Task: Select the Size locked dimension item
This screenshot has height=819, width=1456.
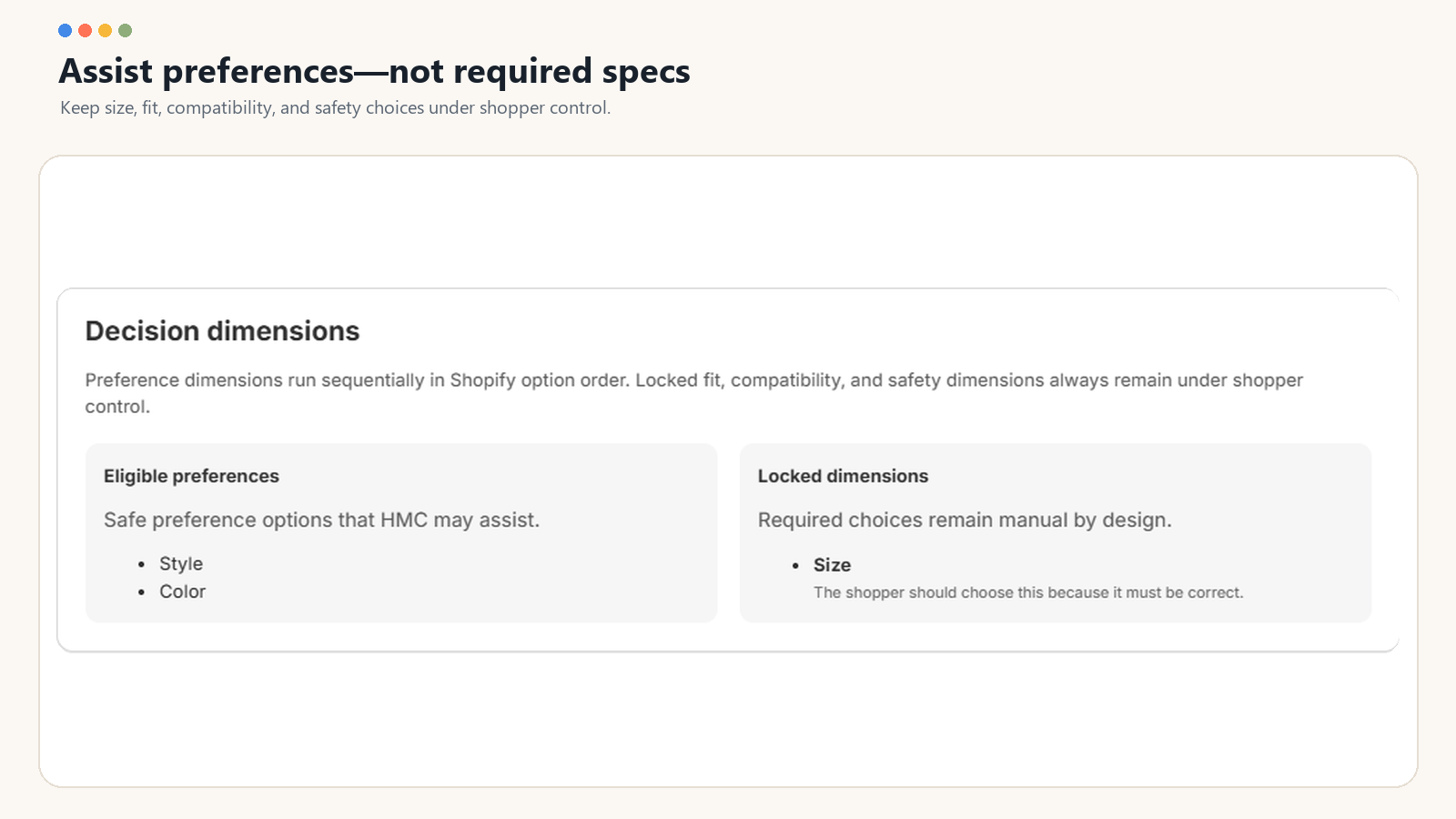Action: point(832,565)
